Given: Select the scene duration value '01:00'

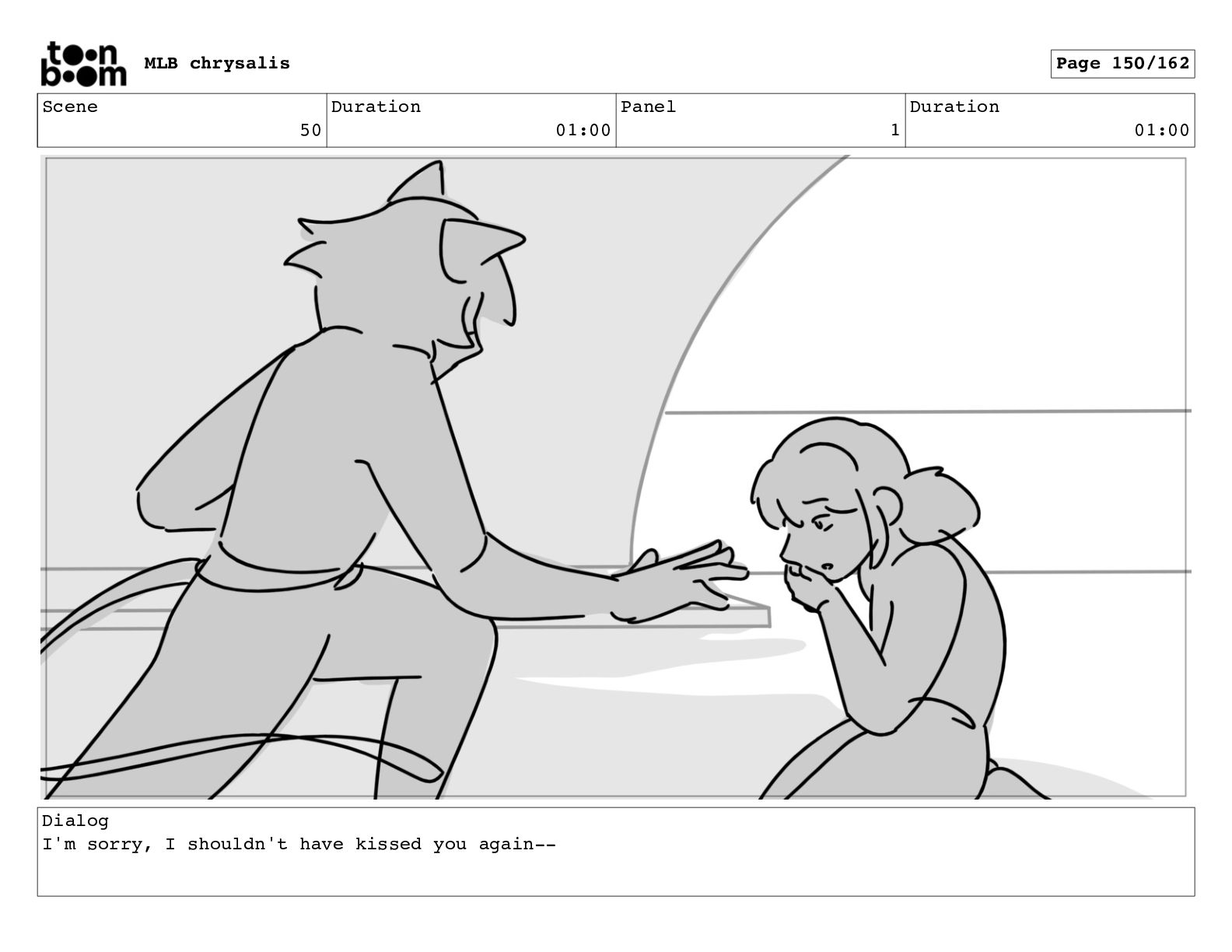Looking at the screenshot, I should [583, 130].
